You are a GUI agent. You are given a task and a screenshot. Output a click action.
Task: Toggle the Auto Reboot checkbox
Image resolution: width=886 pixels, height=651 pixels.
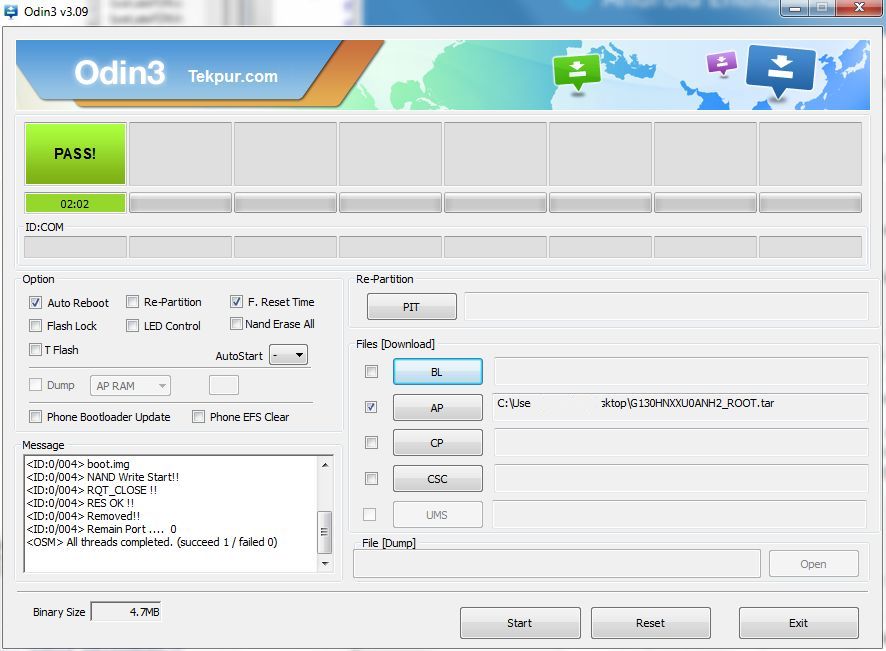coord(36,302)
